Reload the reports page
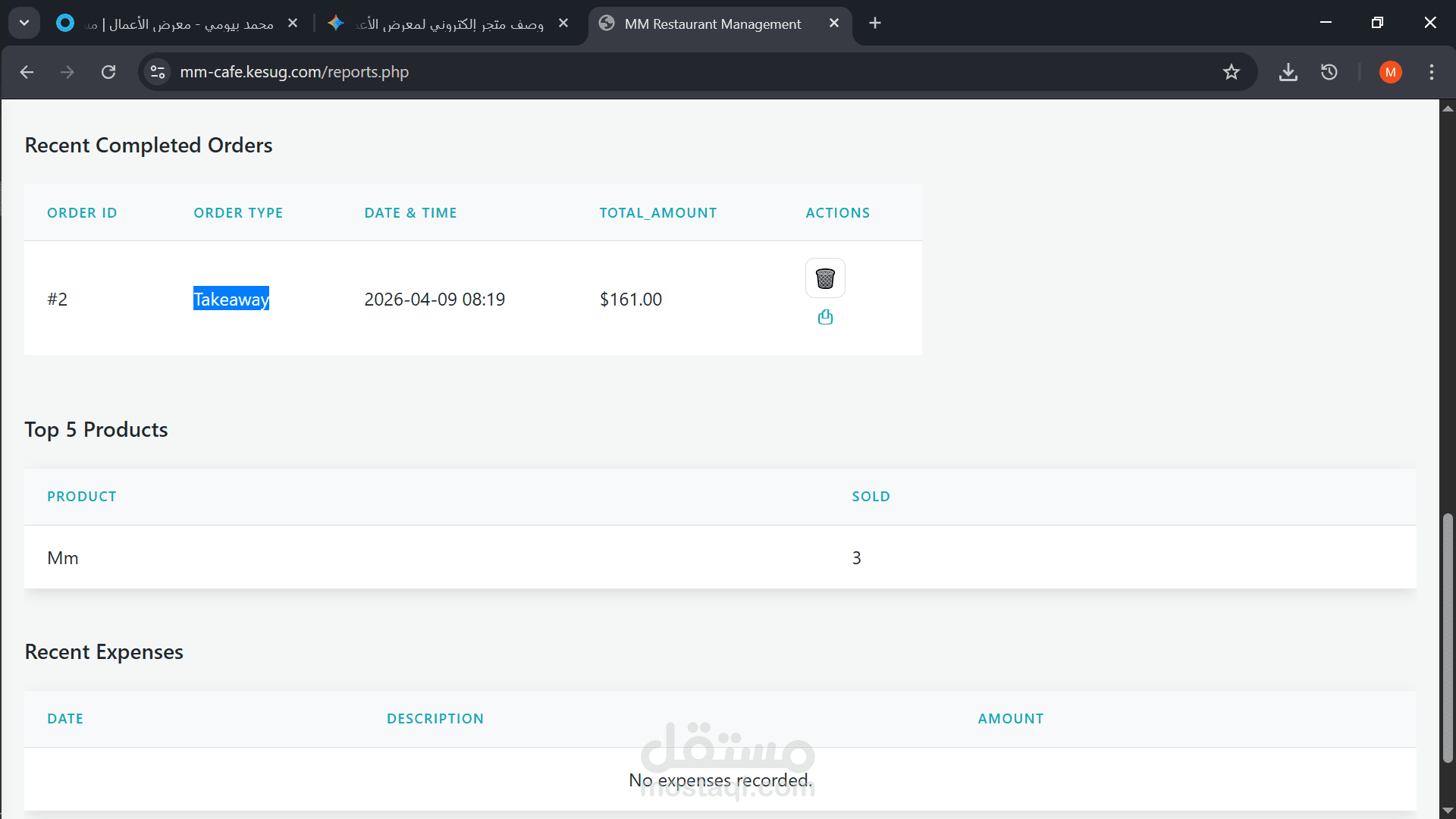The height and width of the screenshot is (819, 1456). [x=108, y=72]
